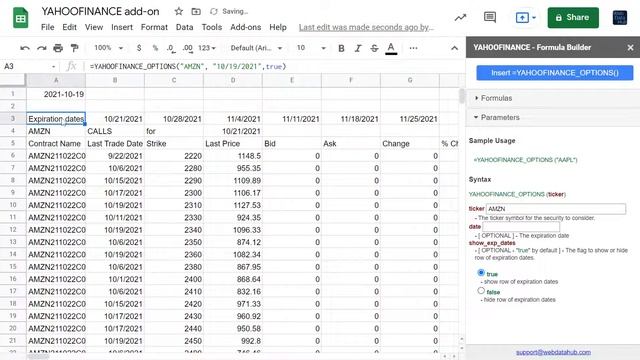640x360 pixels.
Task: Toggle italic formatting
Action: click(358, 48)
